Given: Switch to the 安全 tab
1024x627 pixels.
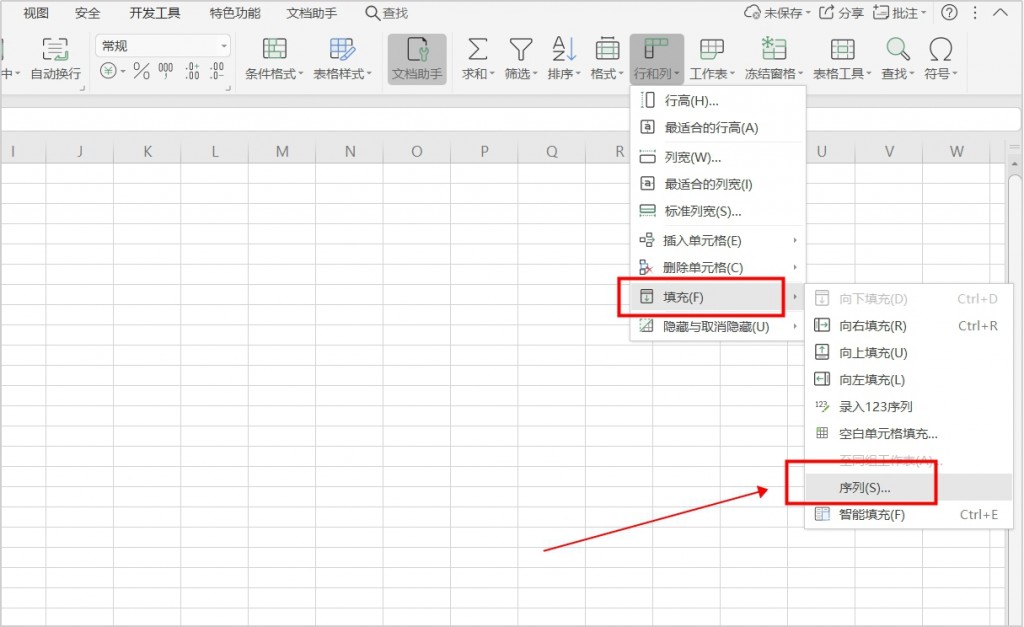Looking at the screenshot, I should [x=88, y=12].
